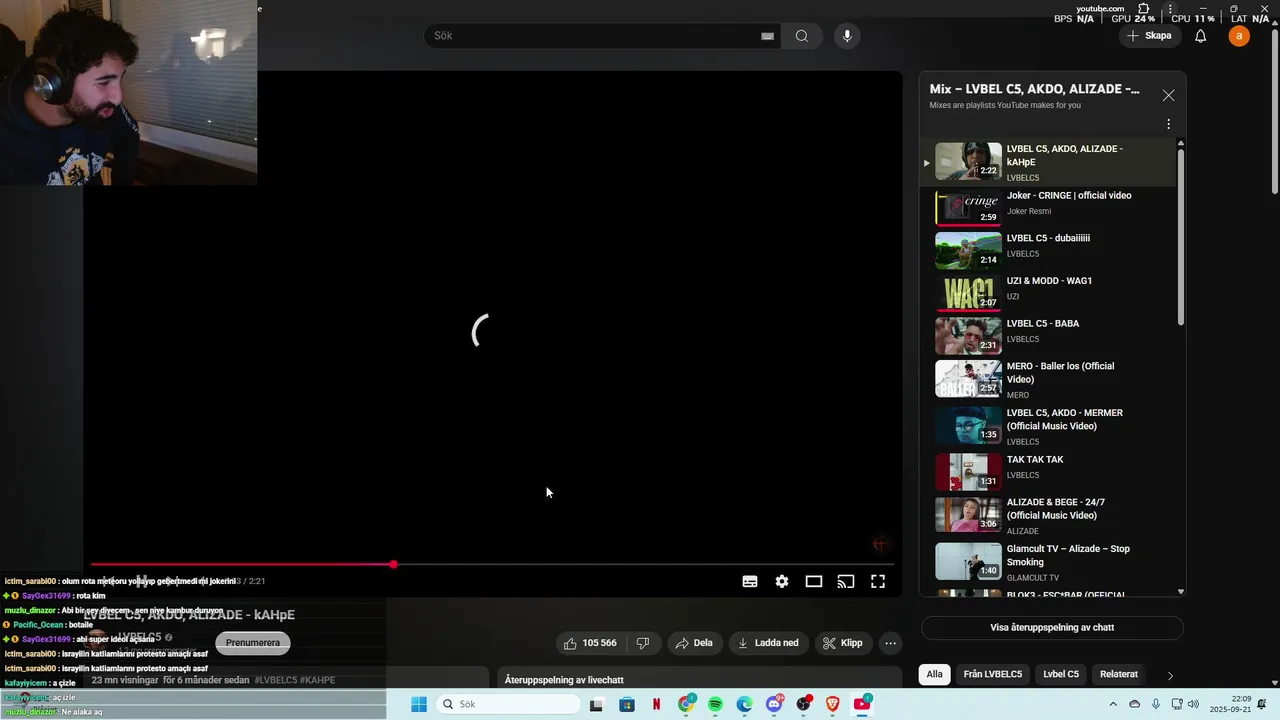Open browser three-dot menu at top

[1170, 9]
